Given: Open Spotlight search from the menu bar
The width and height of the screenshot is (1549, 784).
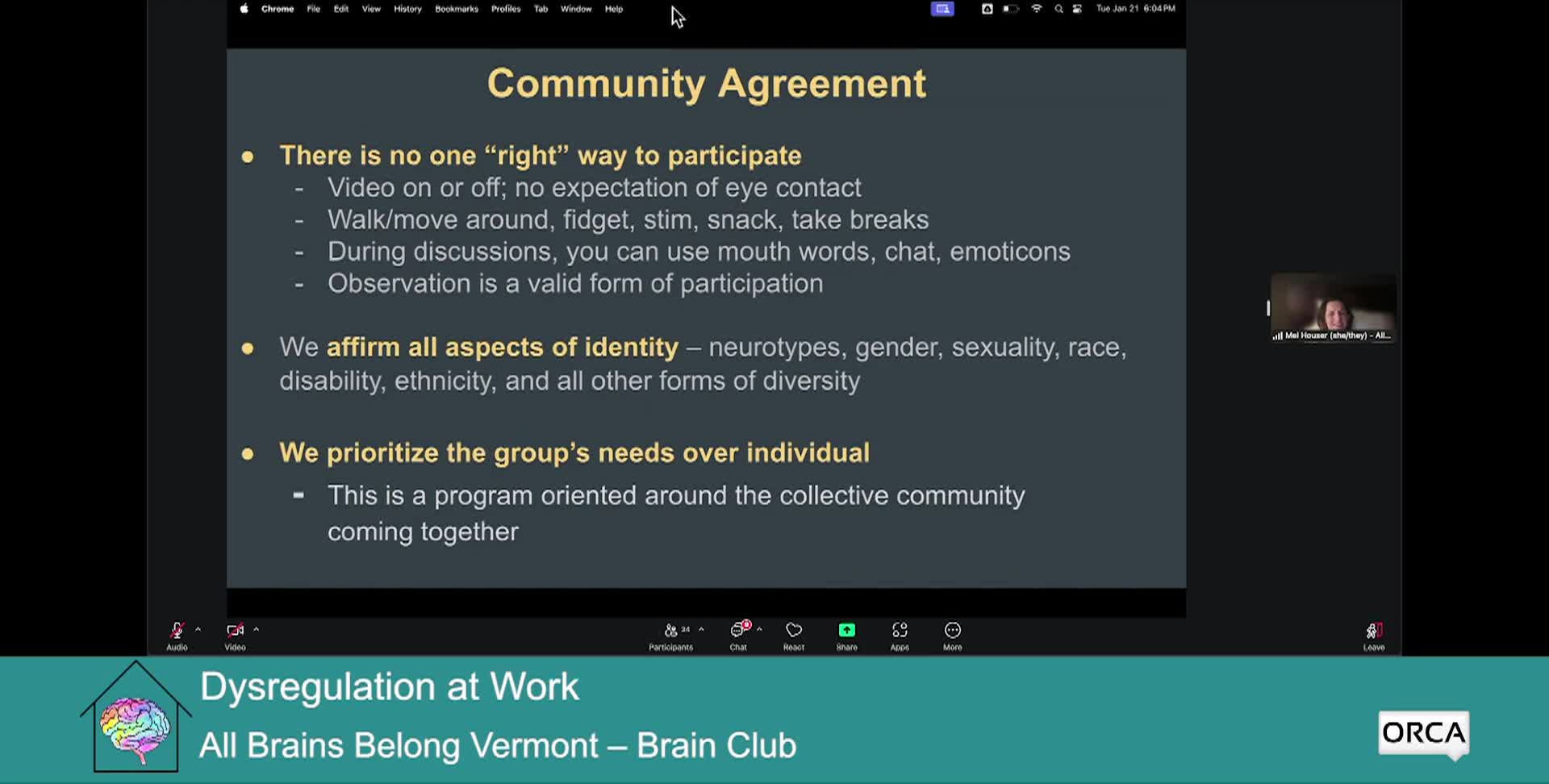Looking at the screenshot, I should pyautogui.click(x=1058, y=9).
